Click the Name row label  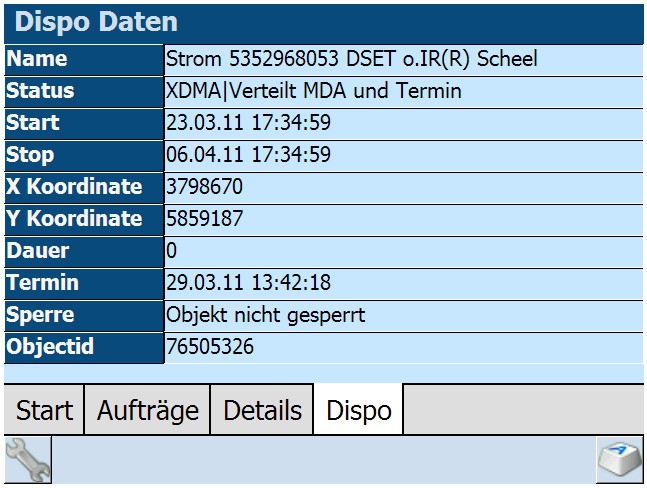tap(84, 59)
